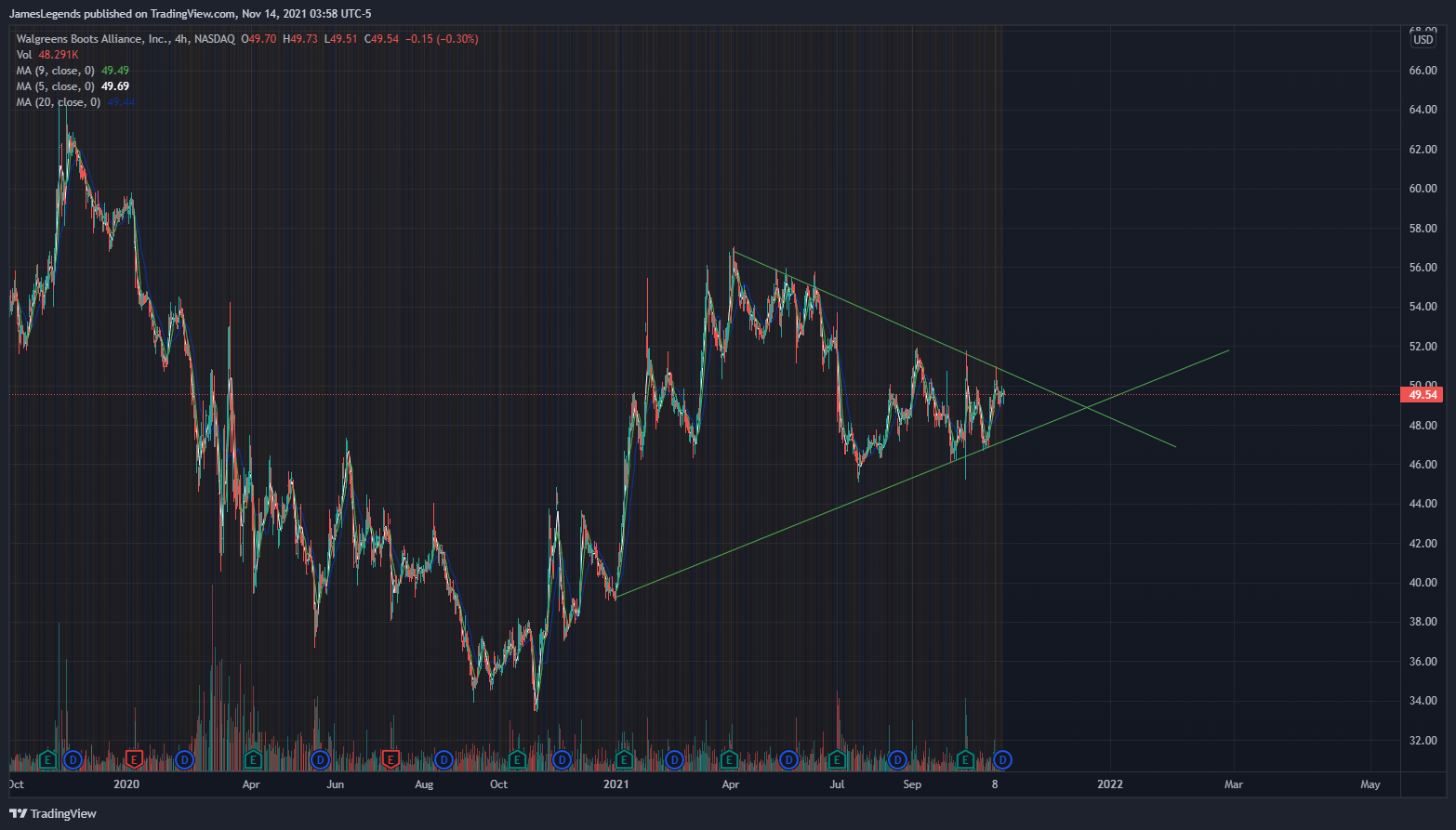Click the USD currency label
Screen dimensions: 1456x830
[1423, 40]
